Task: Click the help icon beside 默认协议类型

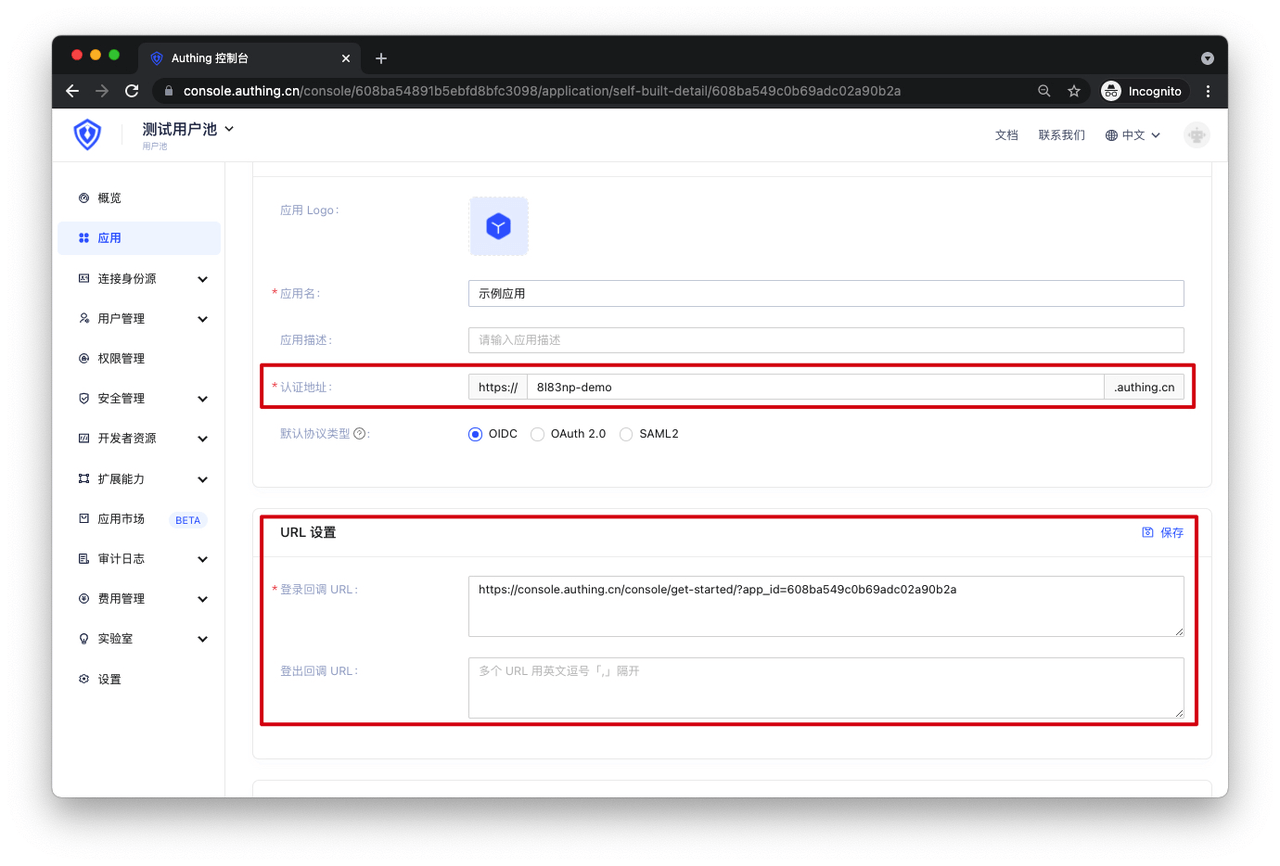Action: (359, 434)
